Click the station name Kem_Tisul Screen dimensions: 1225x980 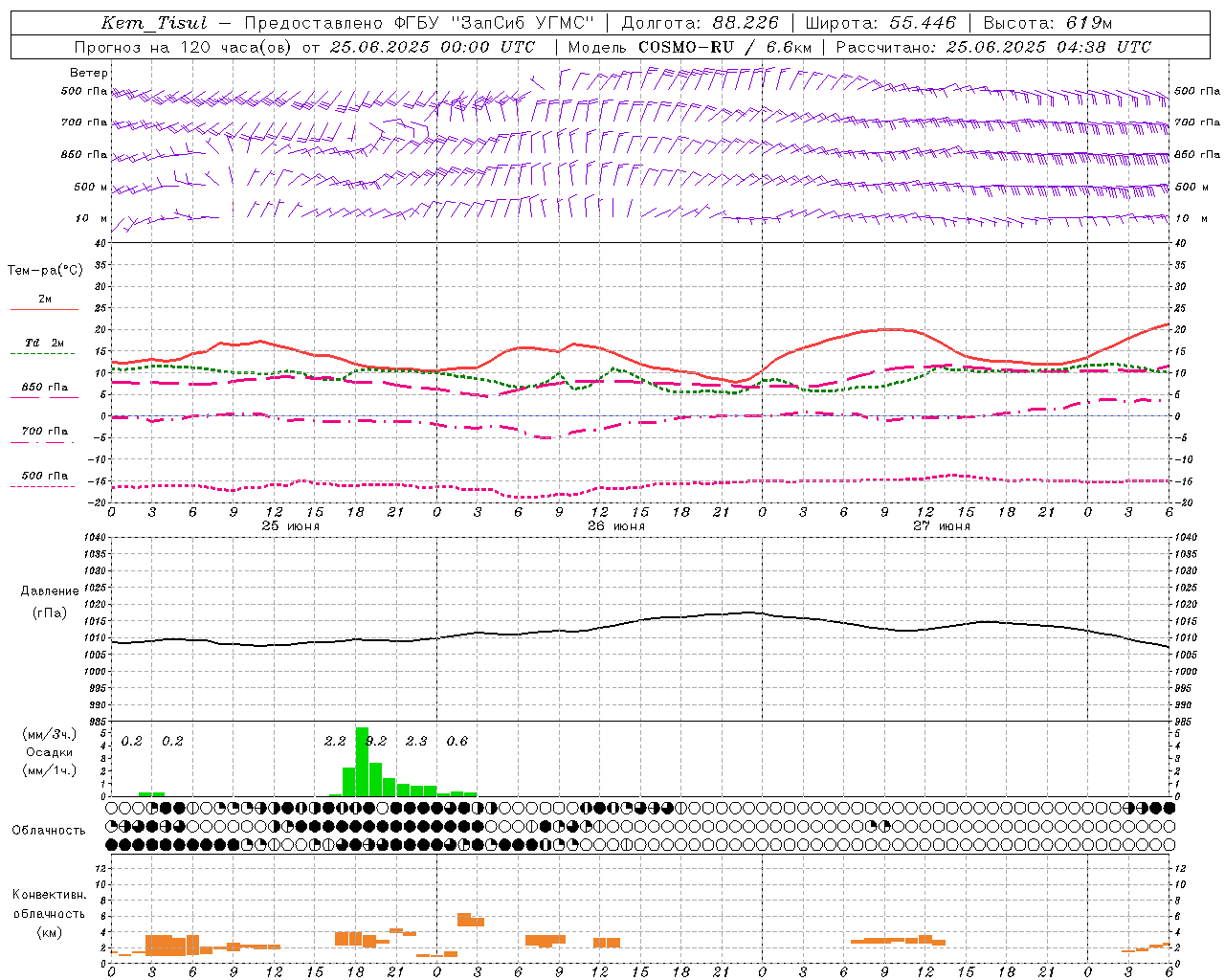pos(154,23)
